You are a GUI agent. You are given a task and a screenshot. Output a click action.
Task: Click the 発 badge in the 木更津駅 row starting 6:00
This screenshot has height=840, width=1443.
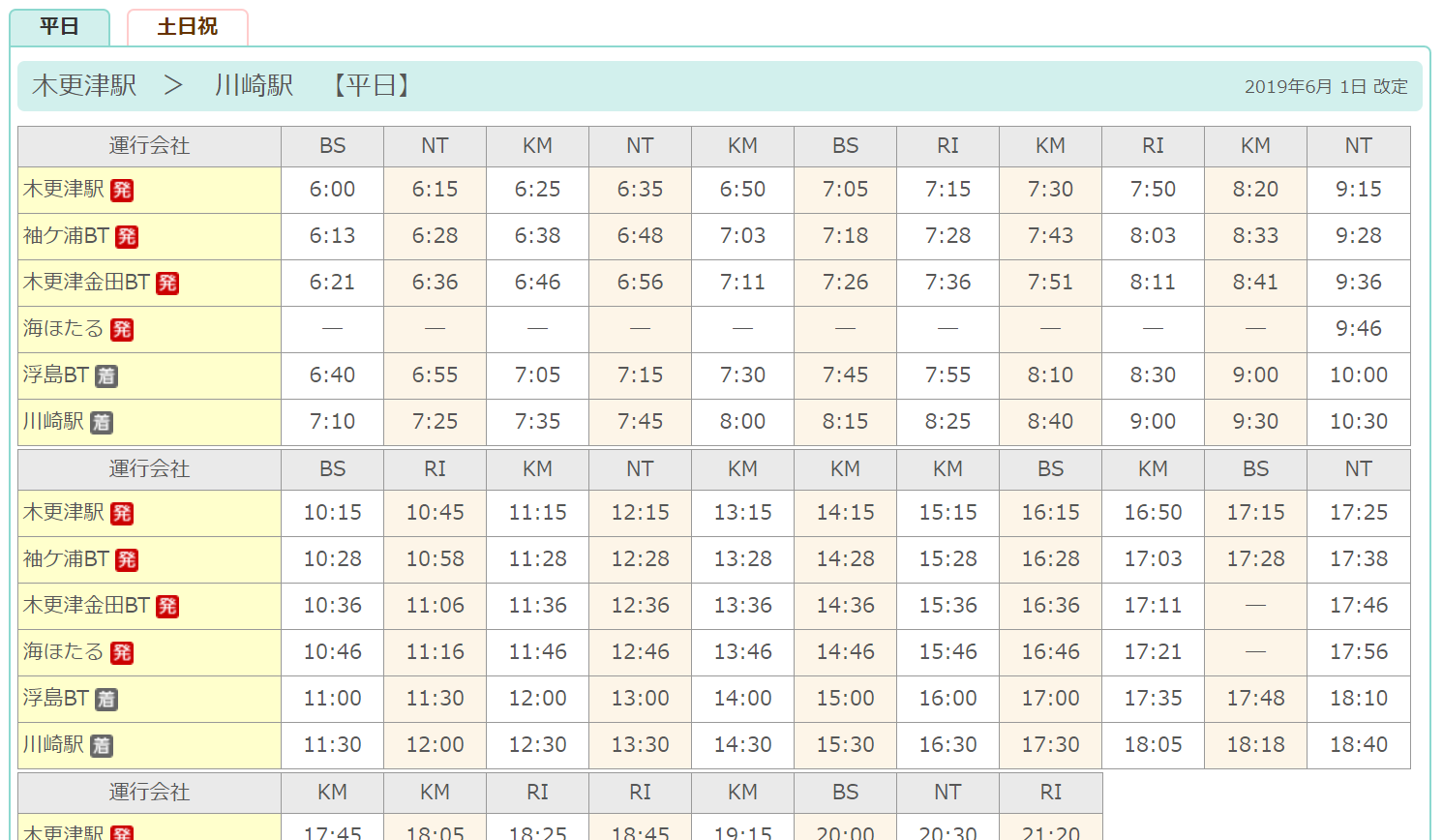coord(122,191)
